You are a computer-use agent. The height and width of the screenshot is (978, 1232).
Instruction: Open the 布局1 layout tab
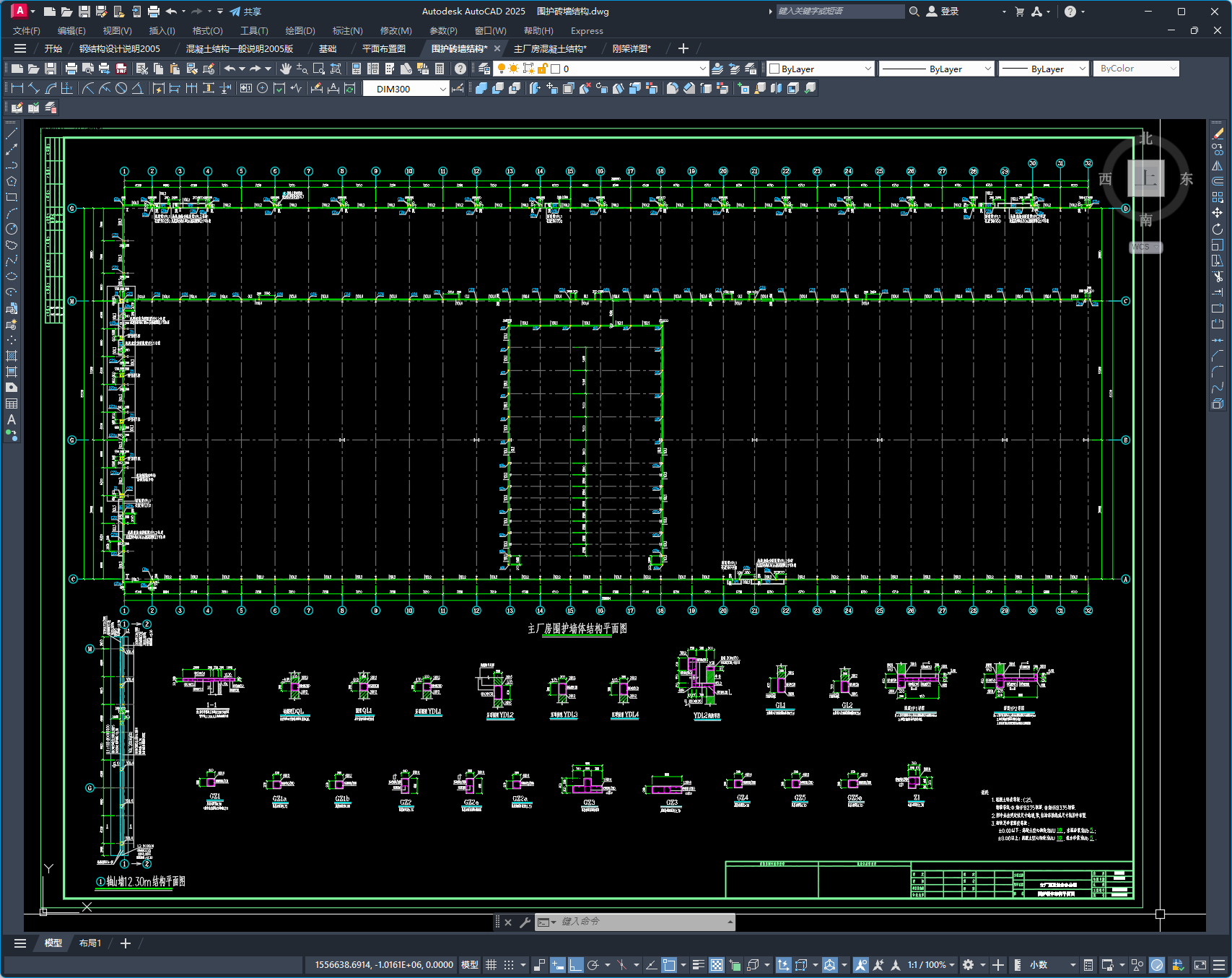click(x=90, y=943)
